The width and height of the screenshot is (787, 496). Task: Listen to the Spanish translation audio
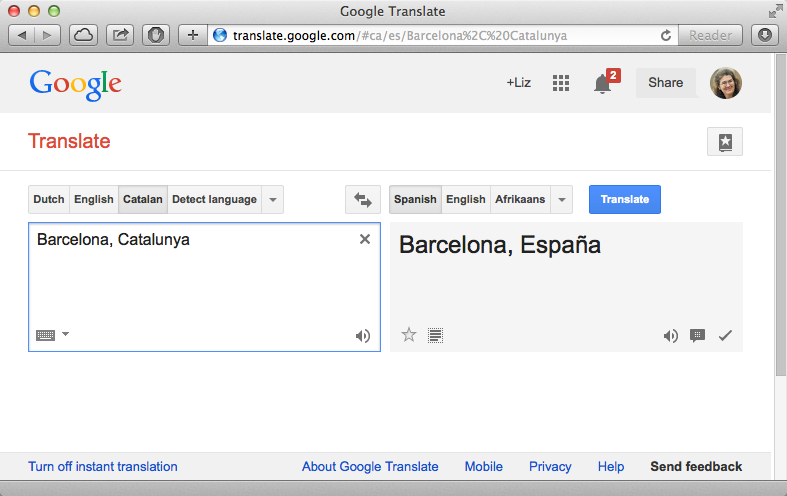pos(670,336)
